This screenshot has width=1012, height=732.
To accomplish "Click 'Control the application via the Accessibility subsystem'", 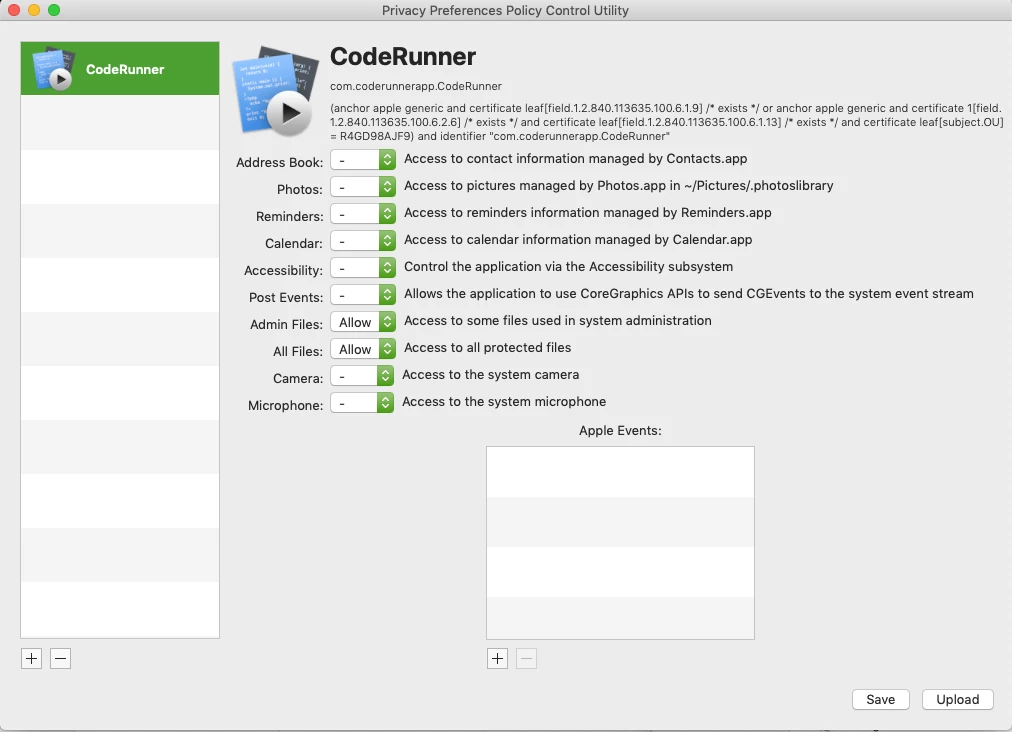I will [x=569, y=267].
